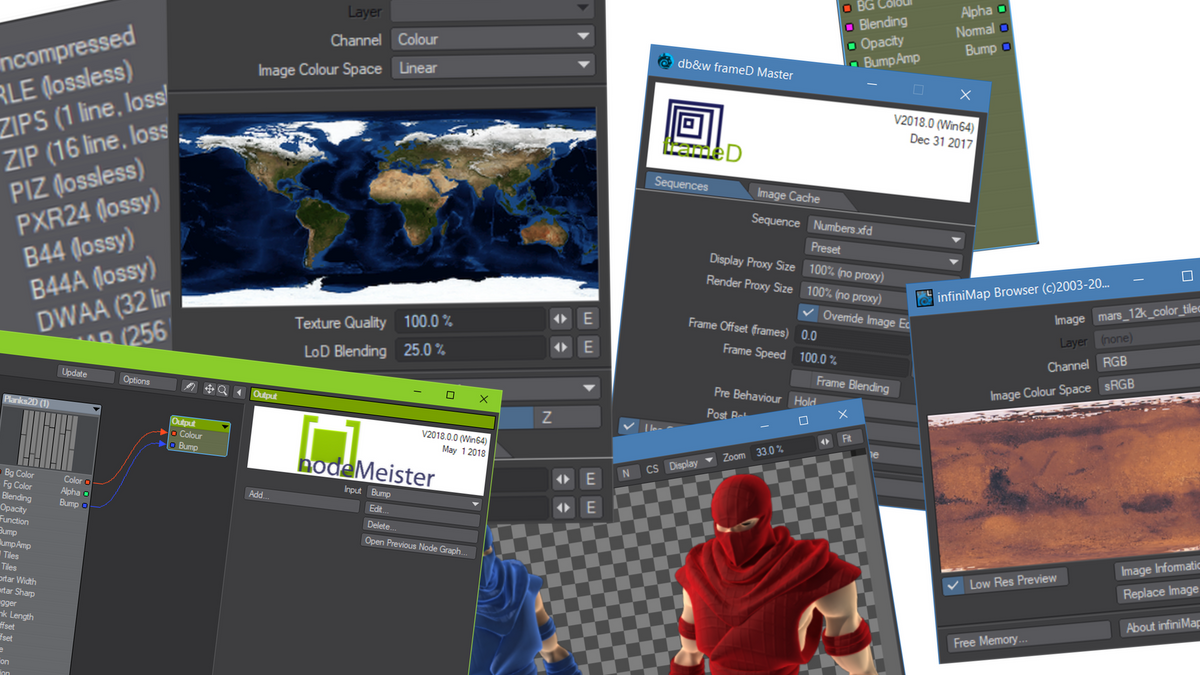This screenshot has height=675, width=1200.
Task: Select the Sequences tab in frameD
Action: 681,185
